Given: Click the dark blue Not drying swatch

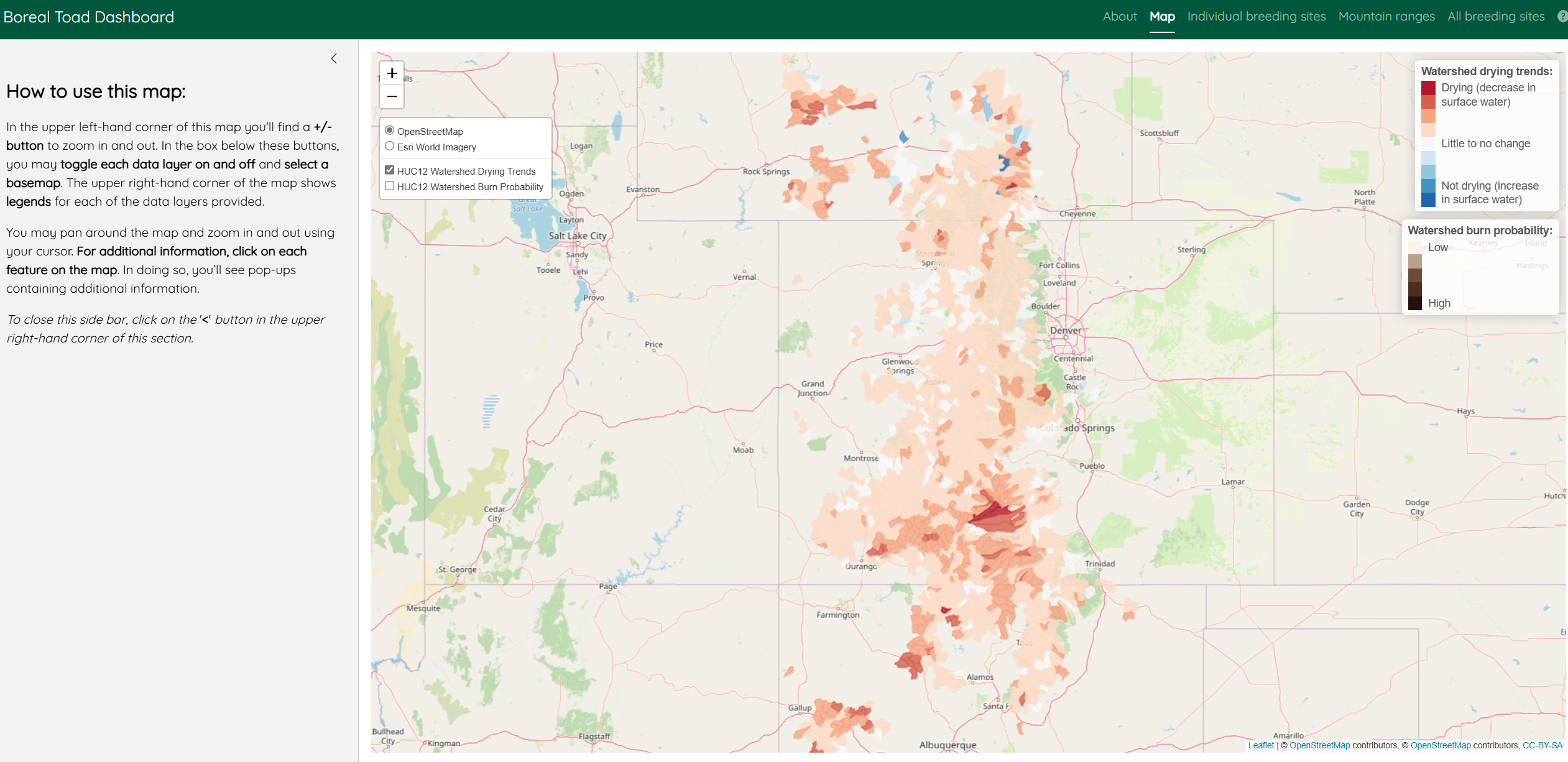Looking at the screenshot, I should 1428,199.
